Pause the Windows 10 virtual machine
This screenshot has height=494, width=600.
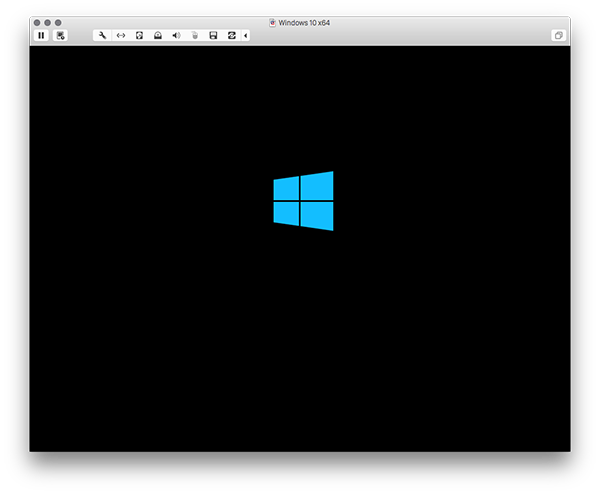[41, 36]
